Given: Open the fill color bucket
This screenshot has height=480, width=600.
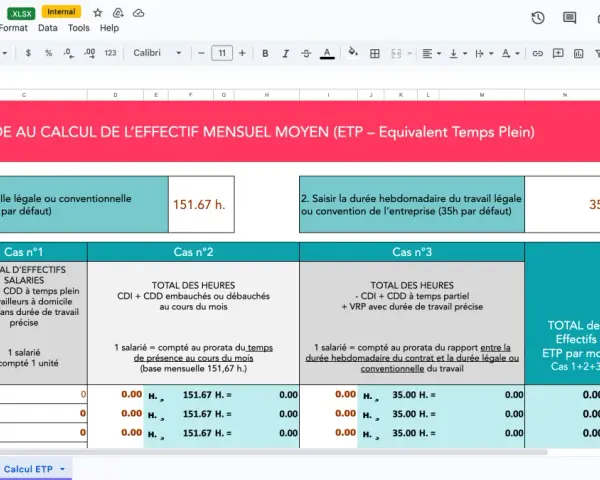Looking at the screenshot, I should [x=353, y=52].
